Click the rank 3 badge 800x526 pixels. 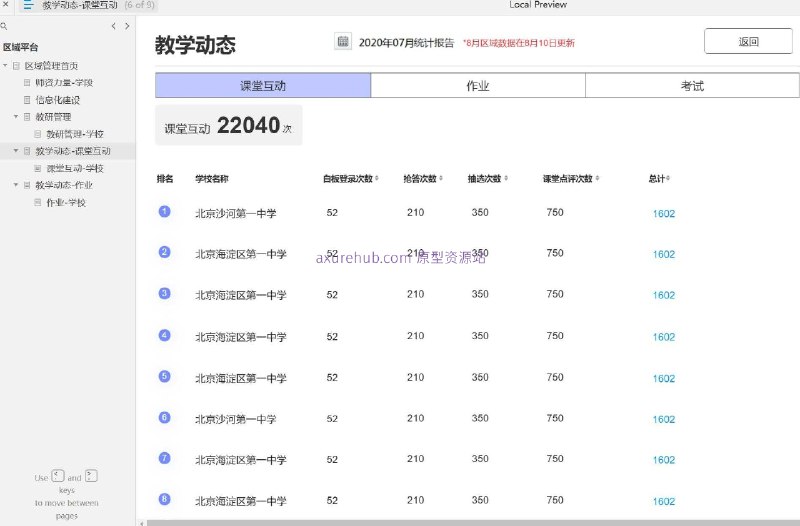(x=164, y=293)
